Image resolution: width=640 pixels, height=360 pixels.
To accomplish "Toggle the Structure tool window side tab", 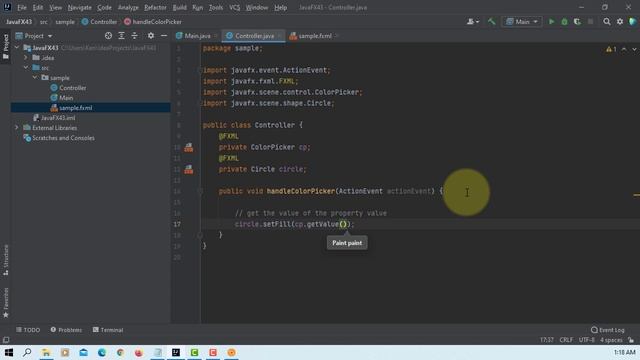I will (6, 260).
